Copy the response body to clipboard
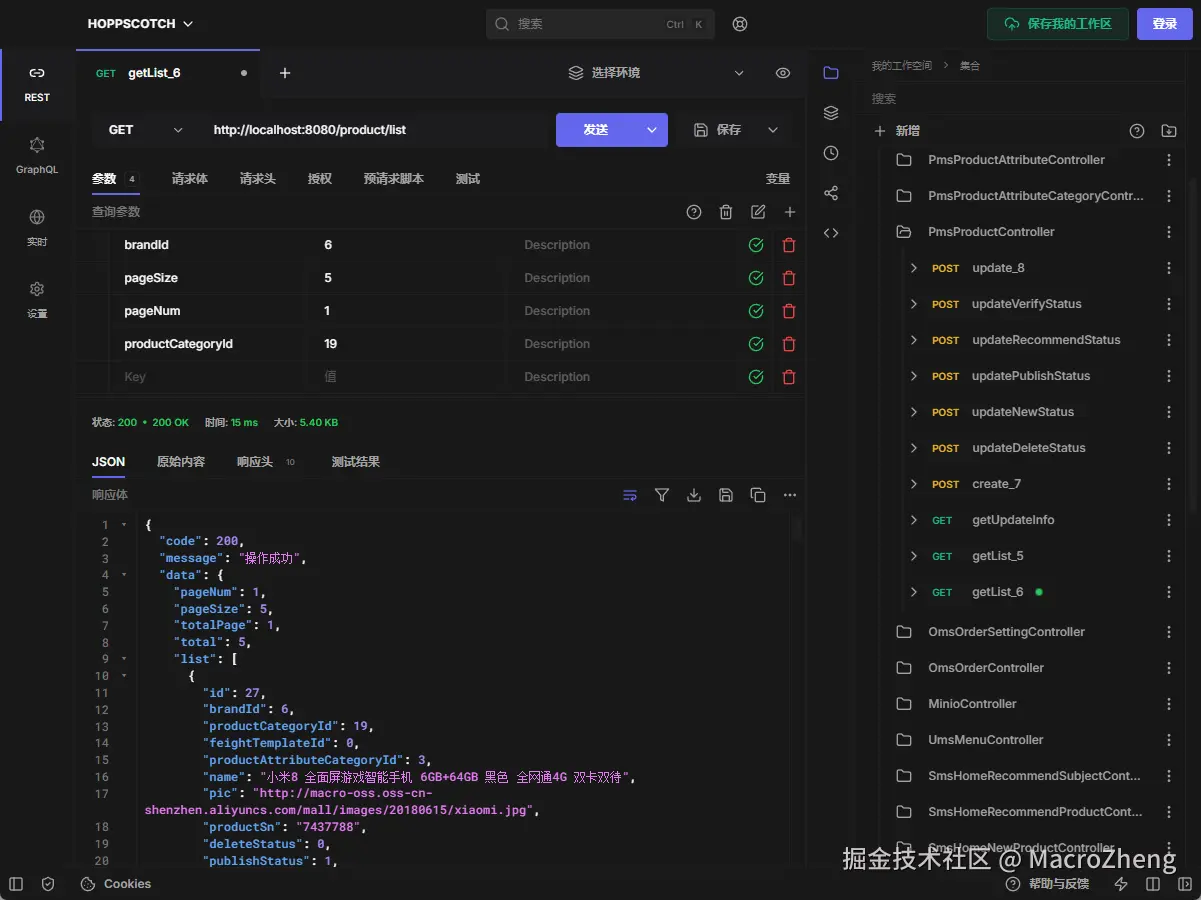 [x=758, y=495]
